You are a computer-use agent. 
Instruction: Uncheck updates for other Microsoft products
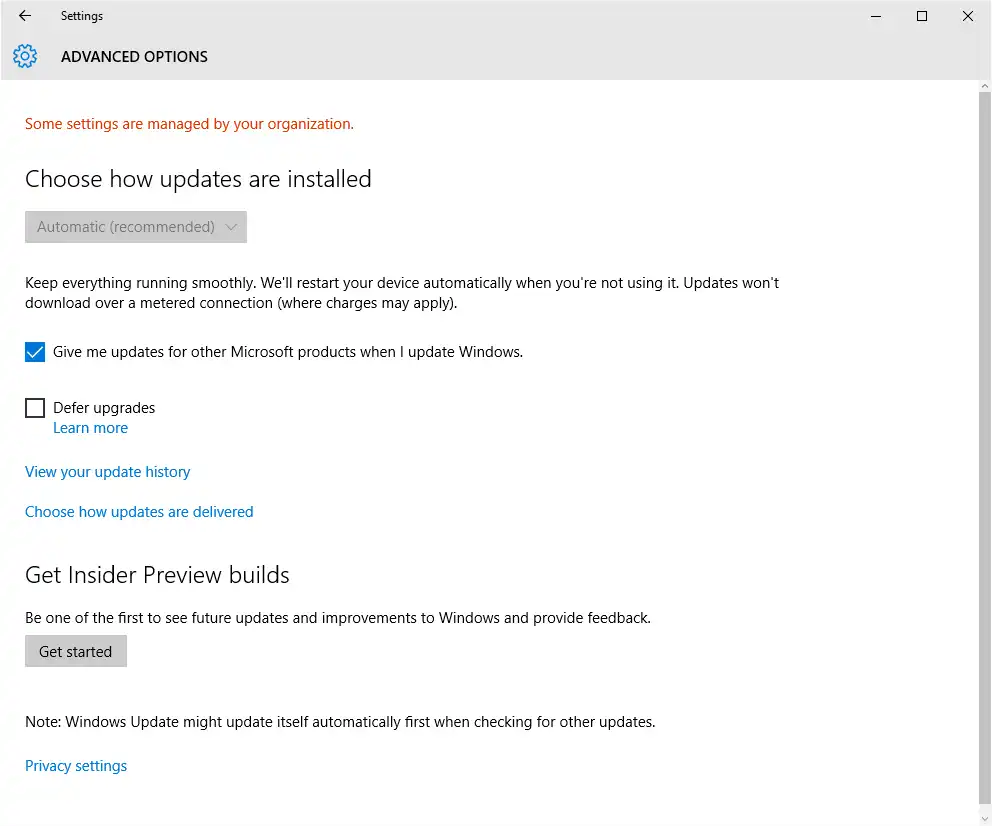tap(35, 352)
